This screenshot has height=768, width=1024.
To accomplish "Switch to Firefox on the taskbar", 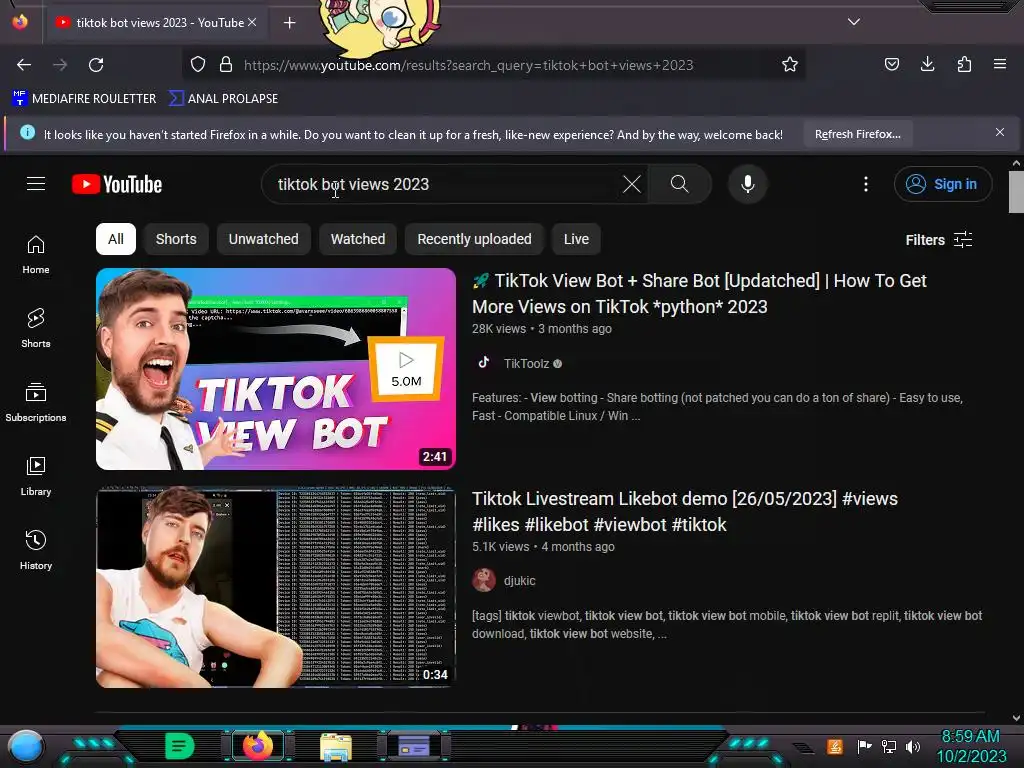I will [258, 746].
